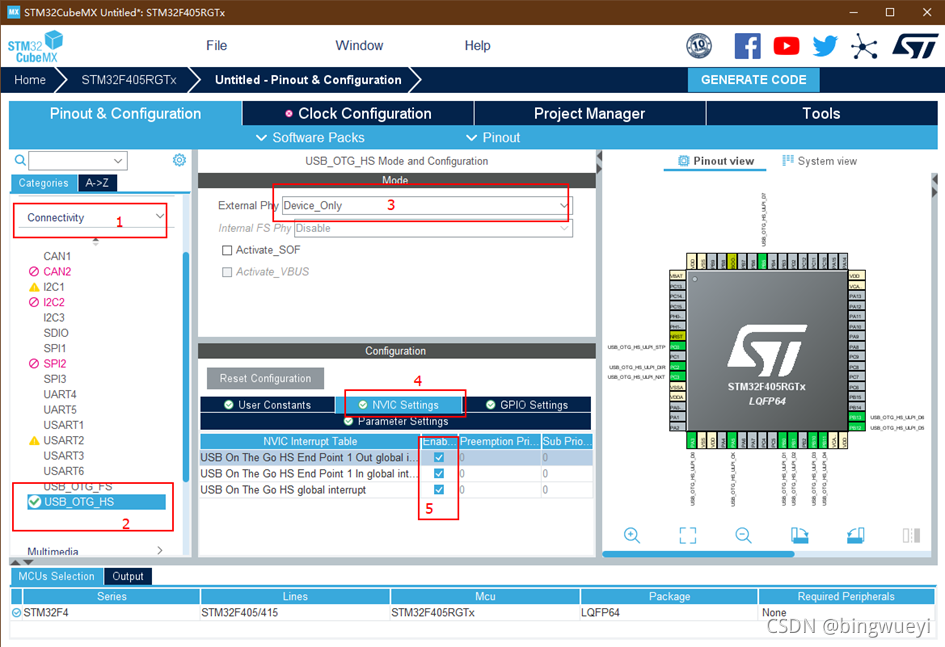The image size is (945, 647).
Task: Open the categories gear settings icon
Action: [179, 160]
